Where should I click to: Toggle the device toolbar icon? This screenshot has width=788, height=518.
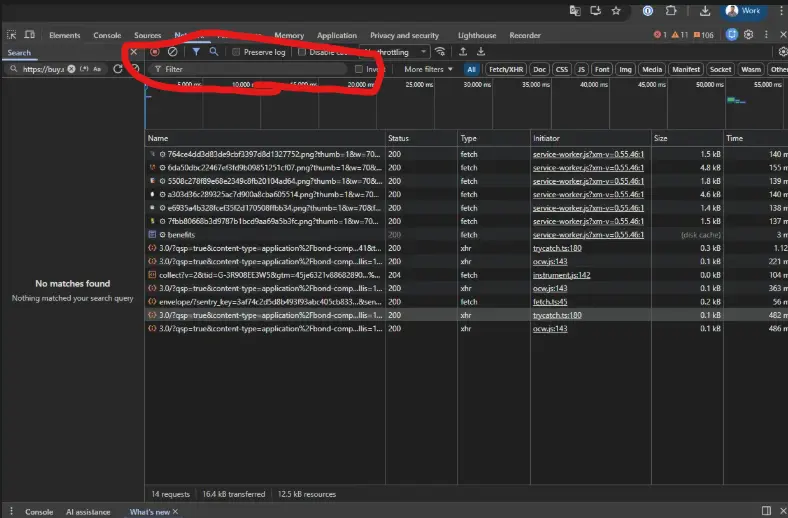tap(30, 35)
